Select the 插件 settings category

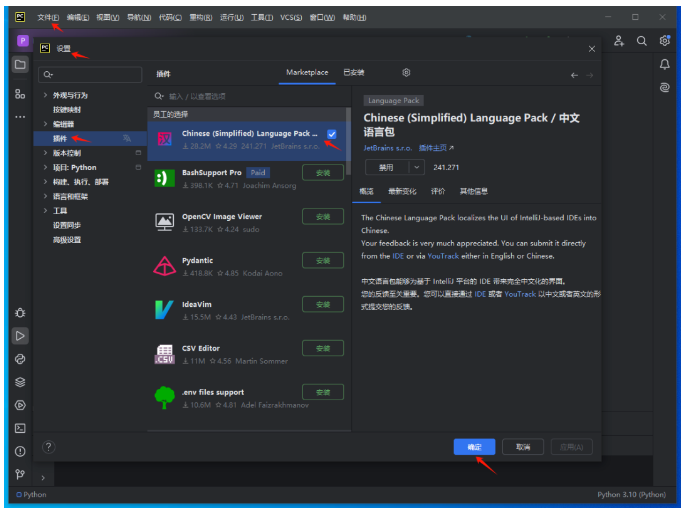[x=90, y=139]
